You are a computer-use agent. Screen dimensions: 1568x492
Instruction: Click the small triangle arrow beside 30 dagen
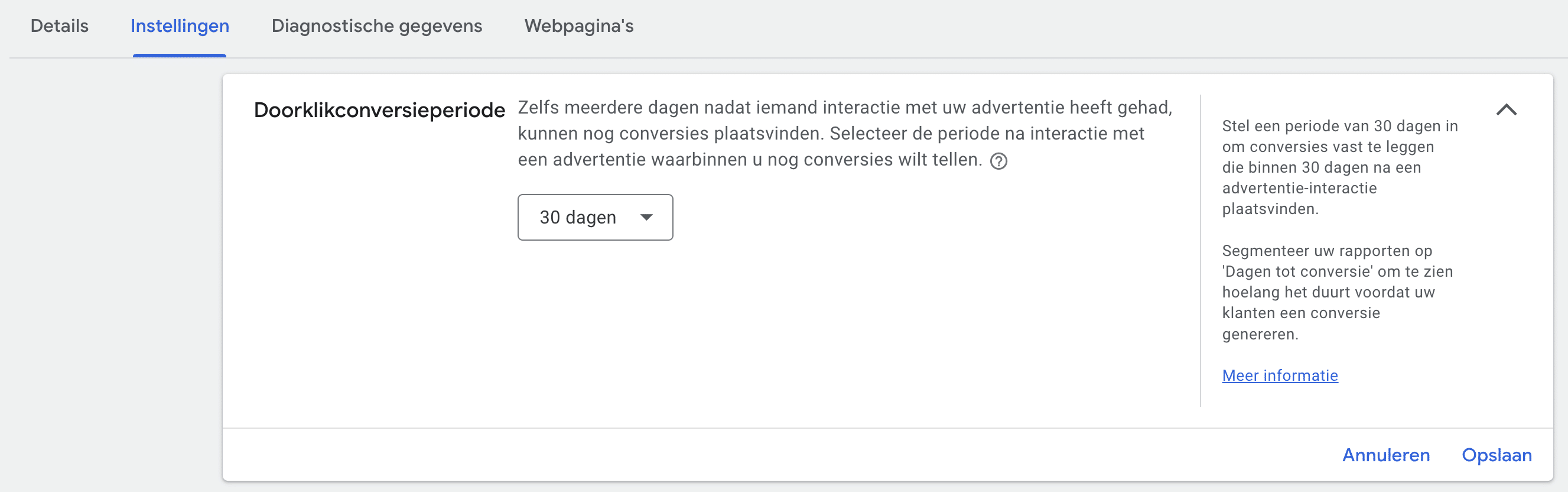[x=646, y=218]
